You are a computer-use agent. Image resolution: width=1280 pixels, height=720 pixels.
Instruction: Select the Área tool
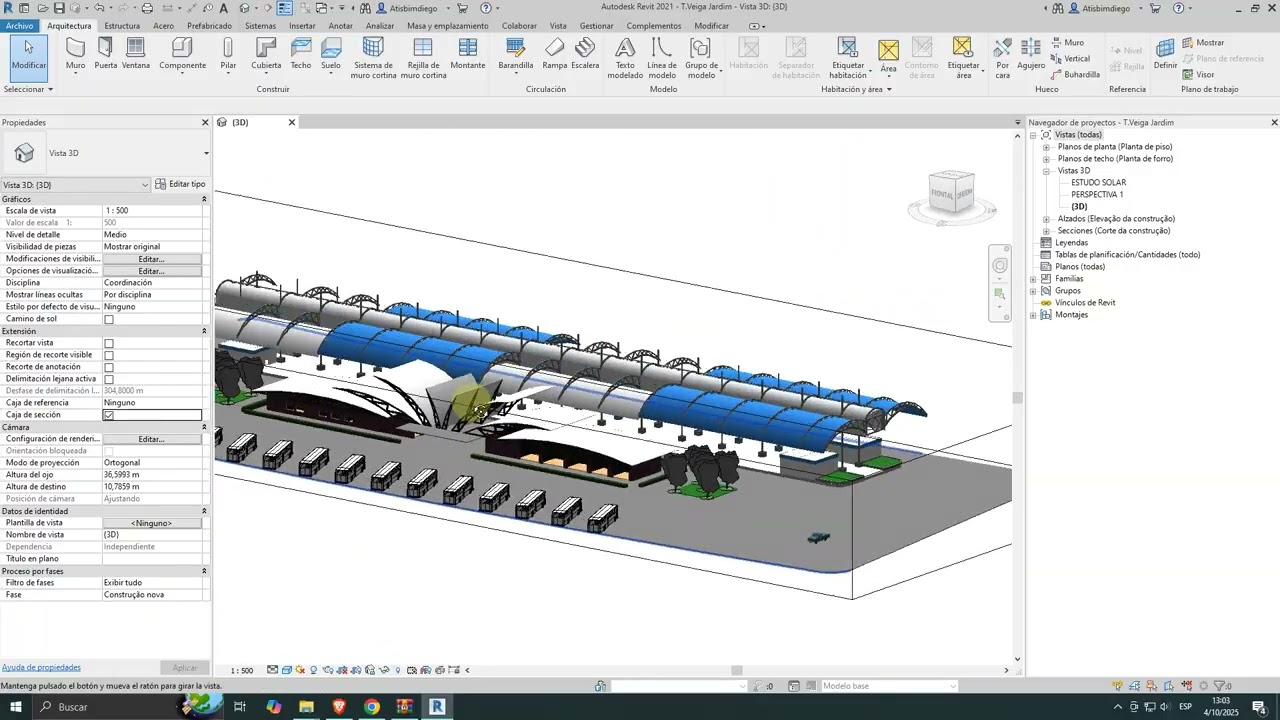[x=888, y=56]
